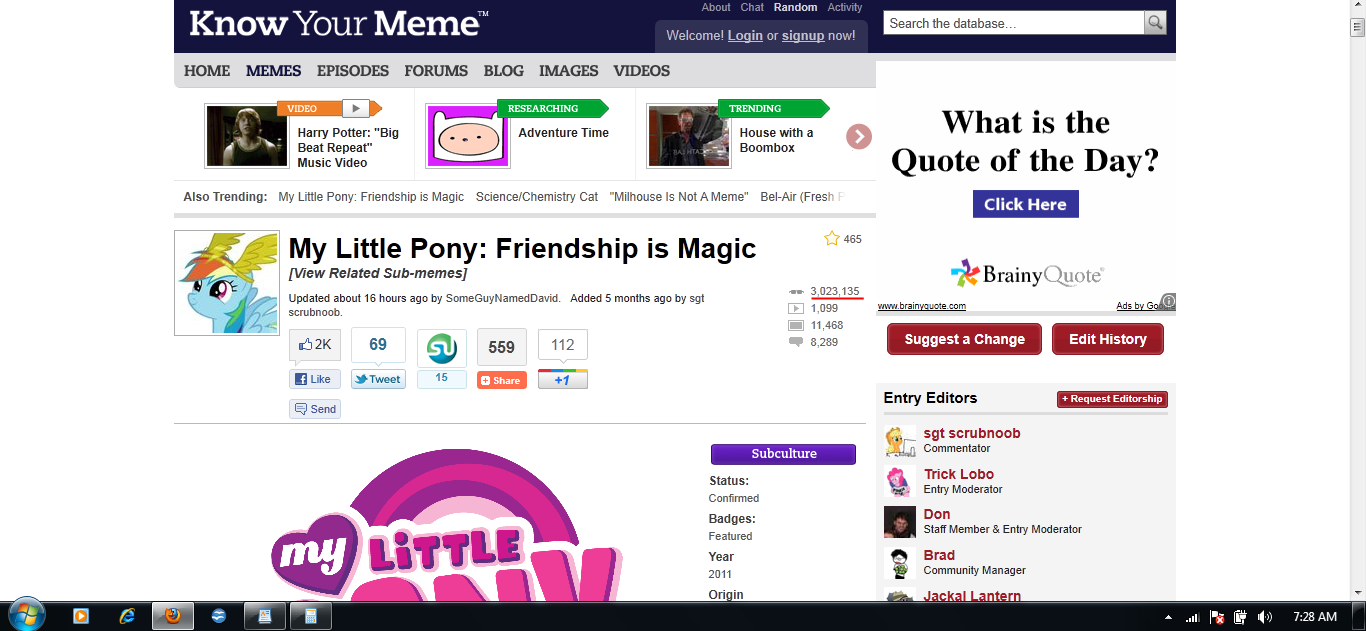
Task: Open the FORUMS nav item
Action: pos(436,71)
